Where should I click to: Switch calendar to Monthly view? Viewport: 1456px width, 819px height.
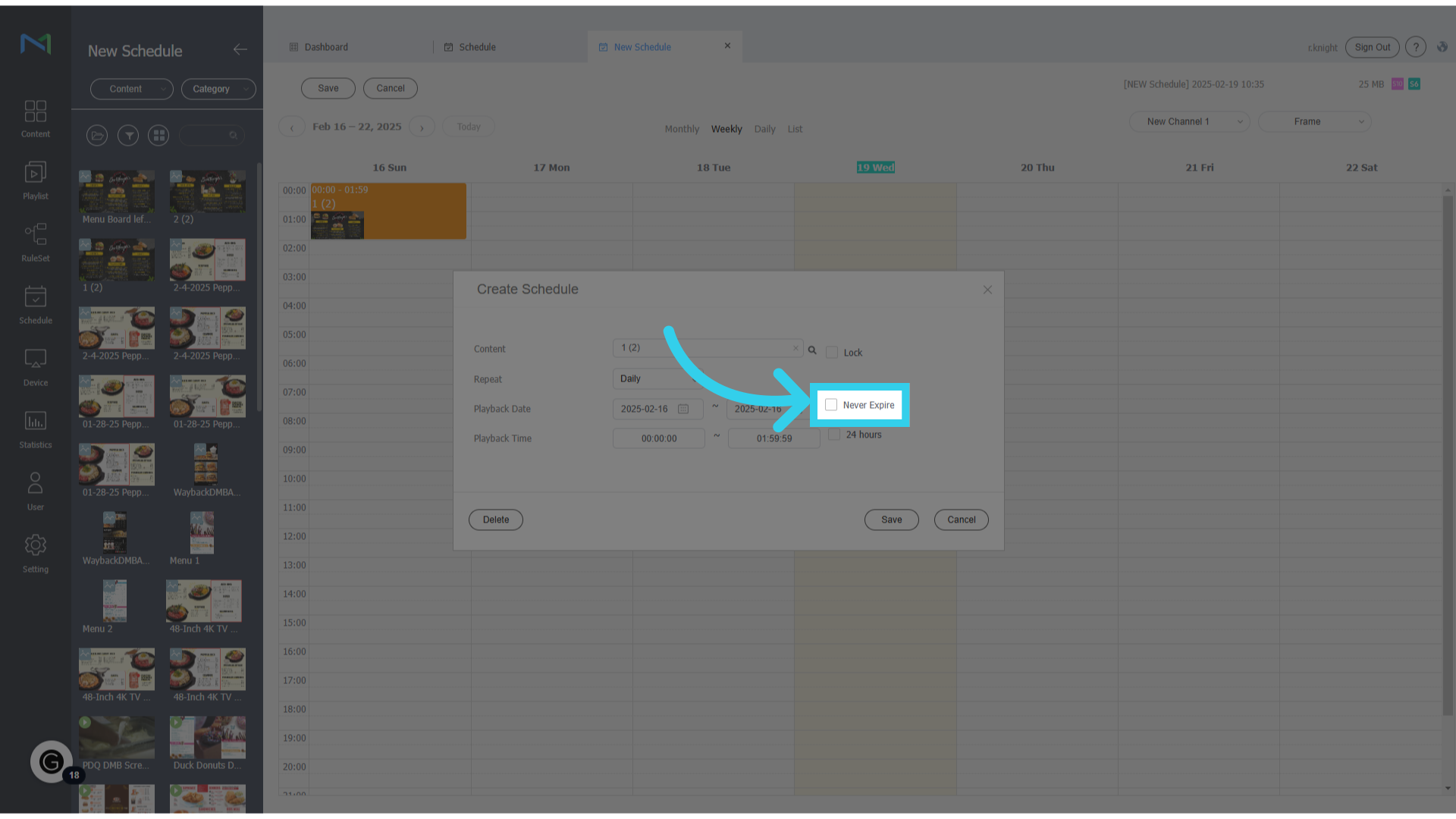tap(682, 129)
